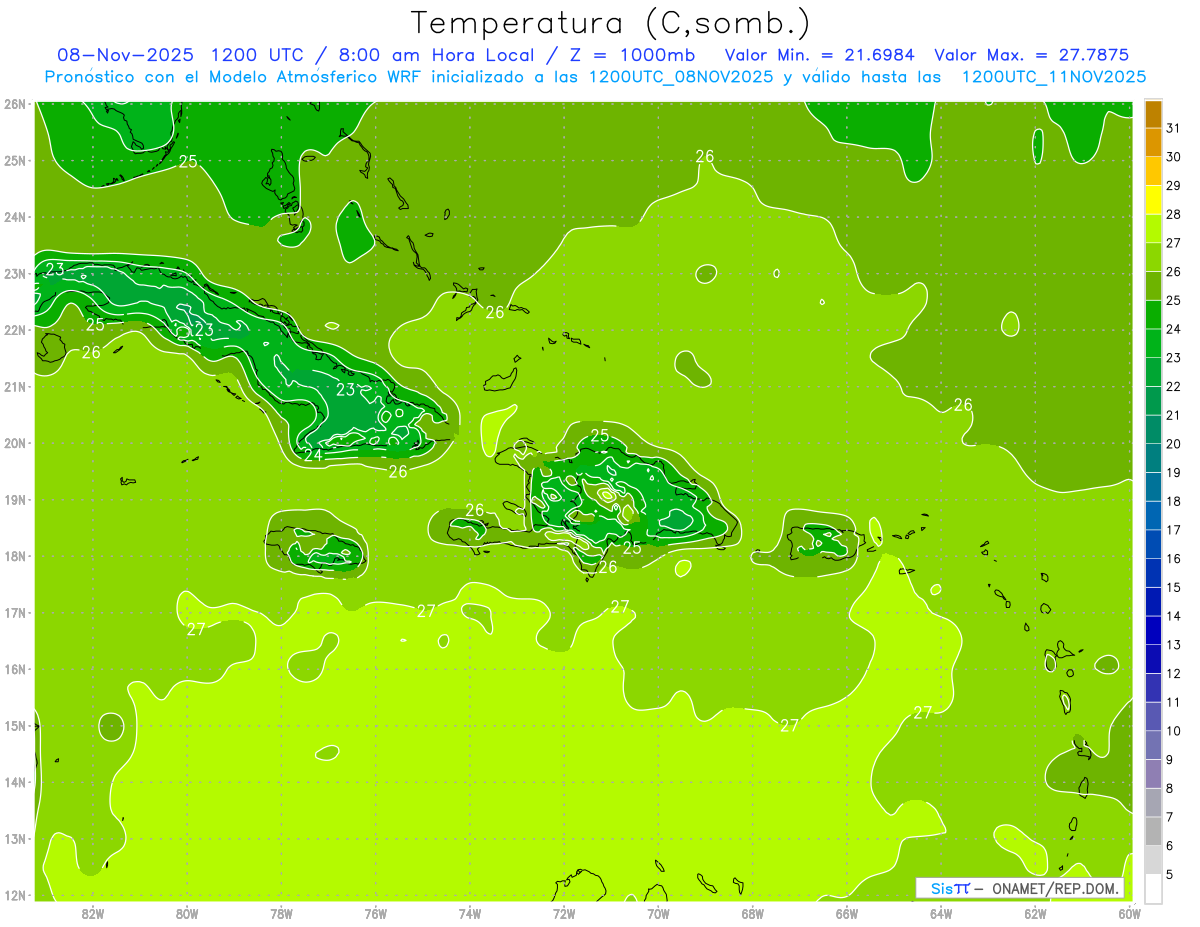Click the title "Temperatura (C,somb.)"
The image size is (1200, 927).
point(611,24)
